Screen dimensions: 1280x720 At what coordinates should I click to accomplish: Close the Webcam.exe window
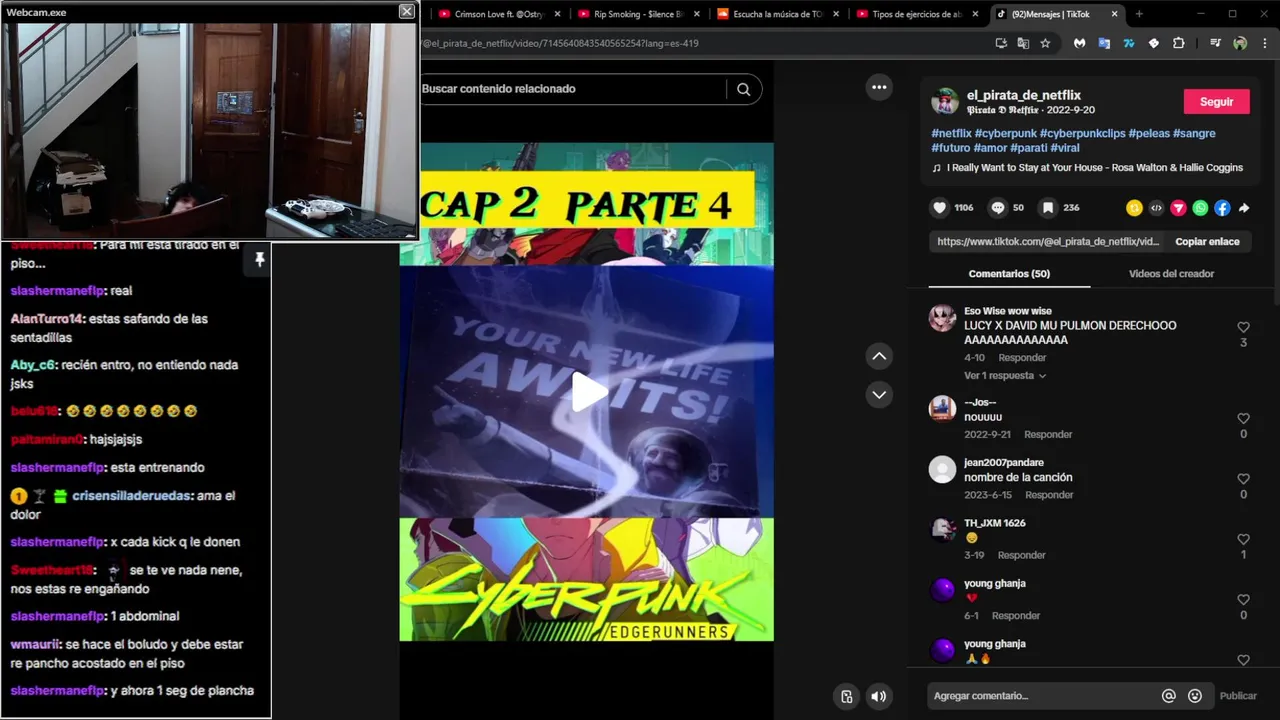406,11
